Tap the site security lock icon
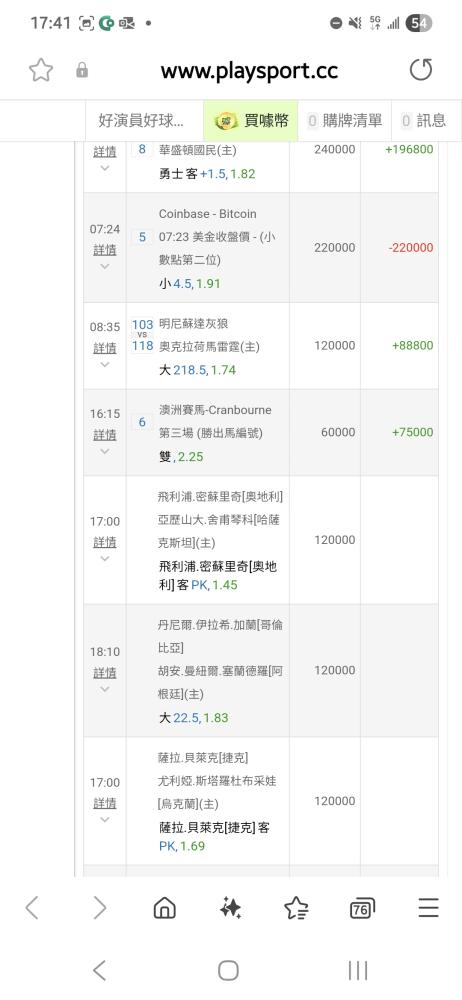This screenshot has width=462, height=1000. [x=82, y=70]
